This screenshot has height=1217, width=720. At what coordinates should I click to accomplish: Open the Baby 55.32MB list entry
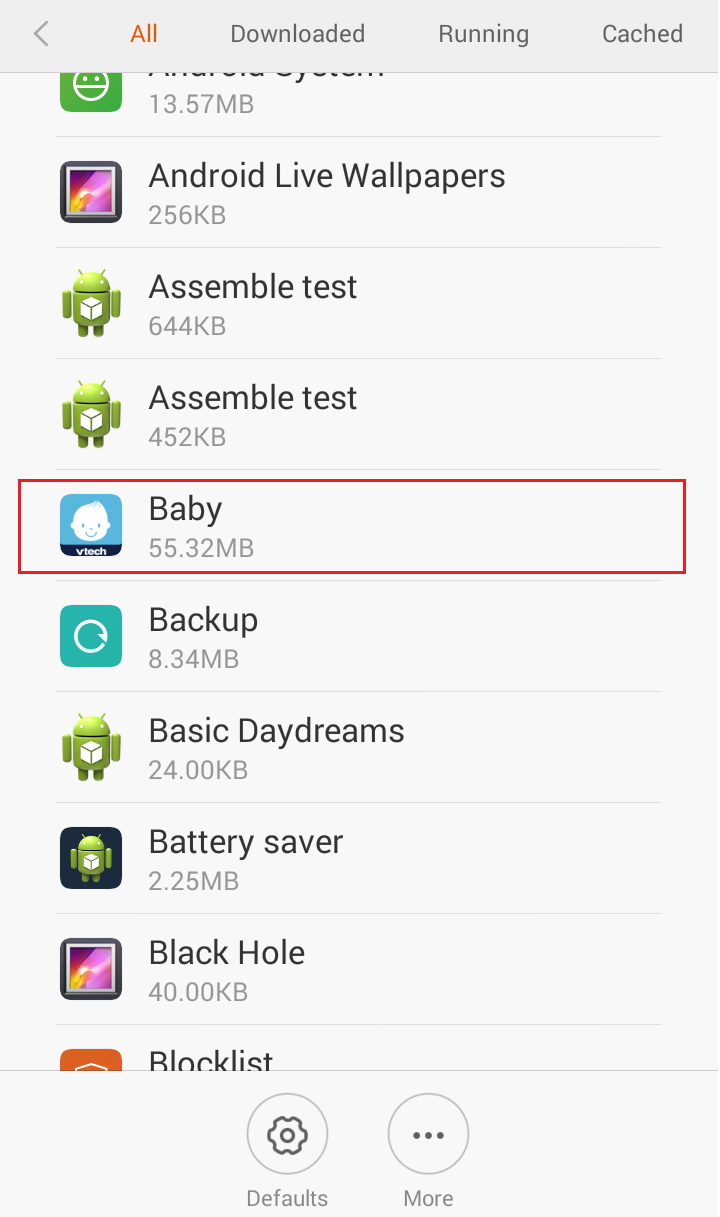[352, 525]
